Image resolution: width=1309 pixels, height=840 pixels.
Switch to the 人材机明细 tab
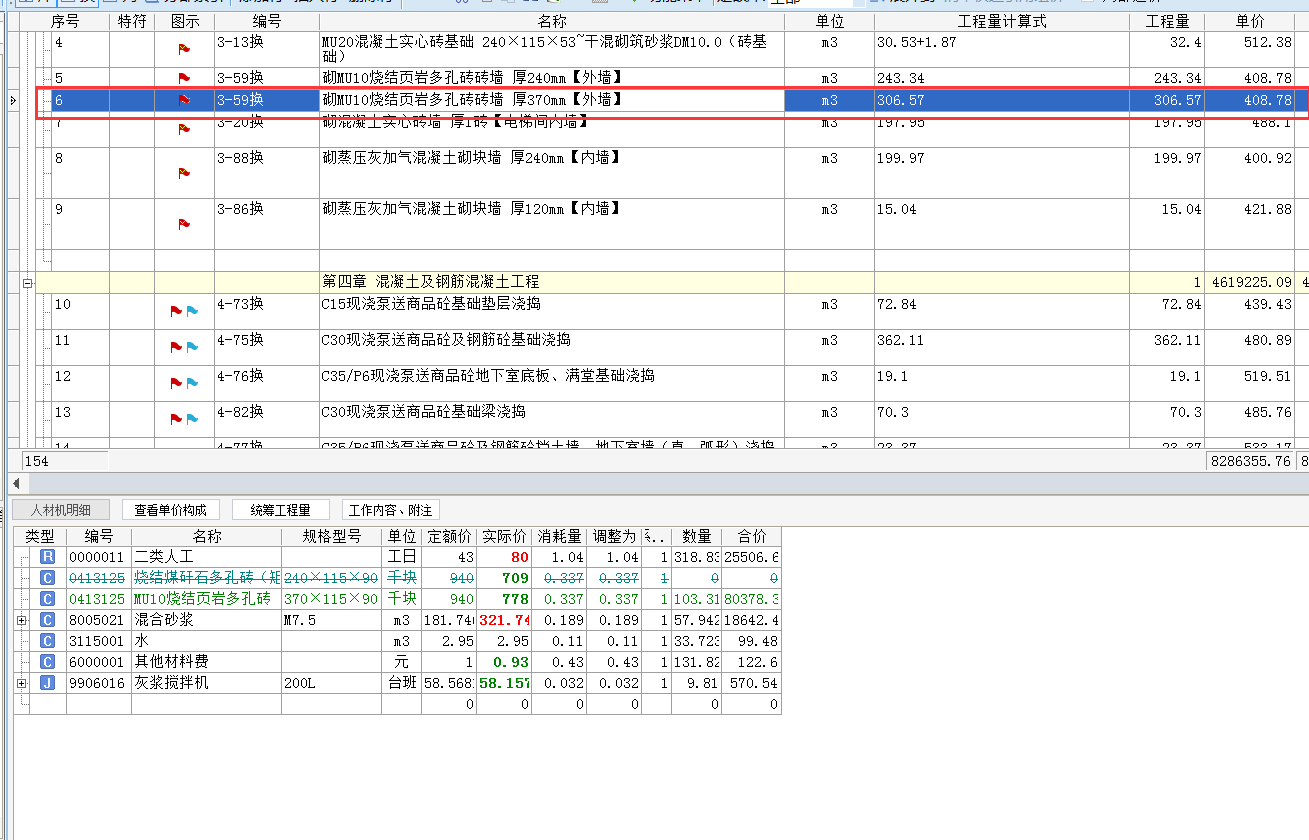pos(62,510)
